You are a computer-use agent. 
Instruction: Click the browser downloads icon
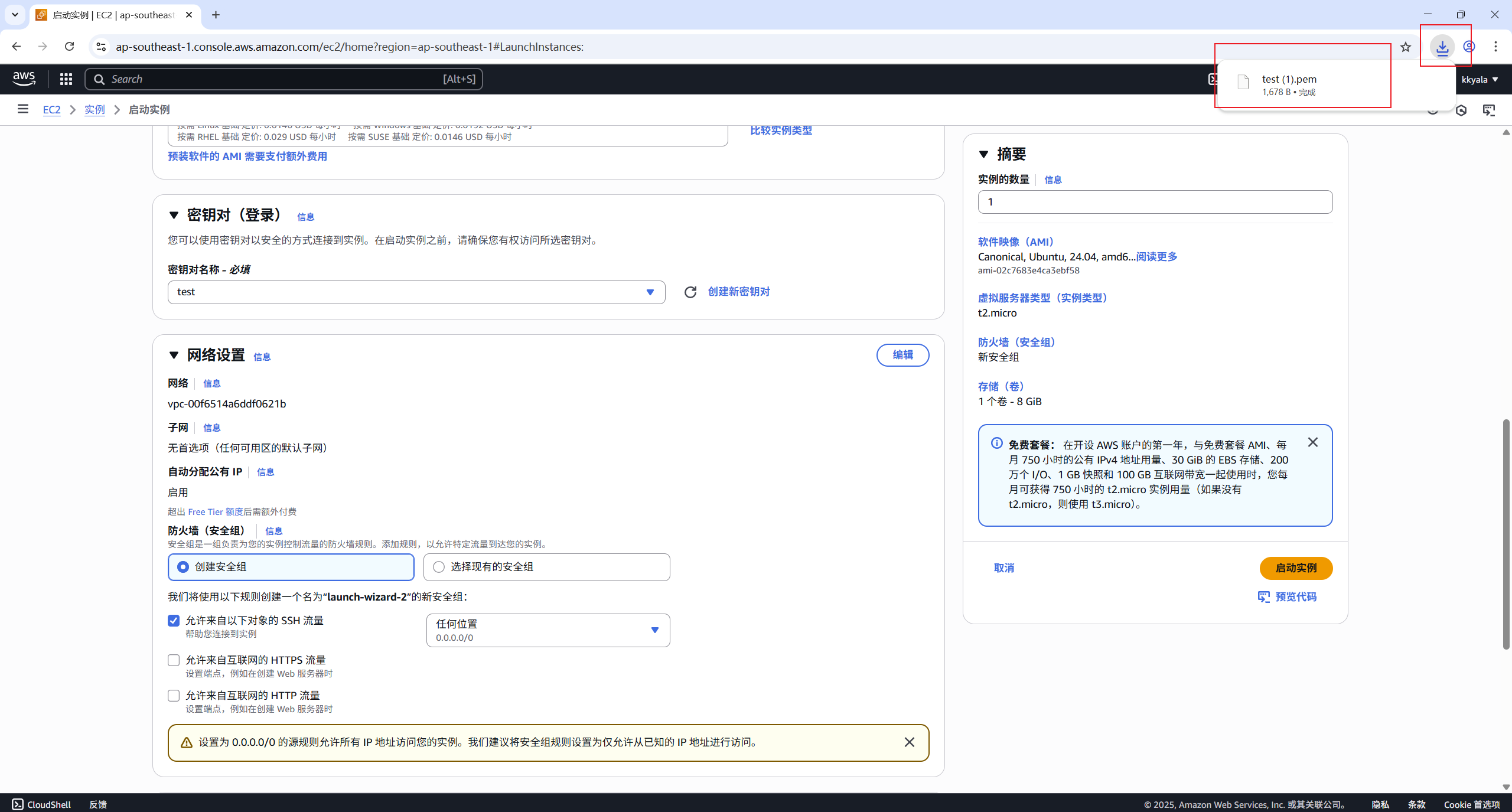pyautogui.click(x=1442, y=47)
